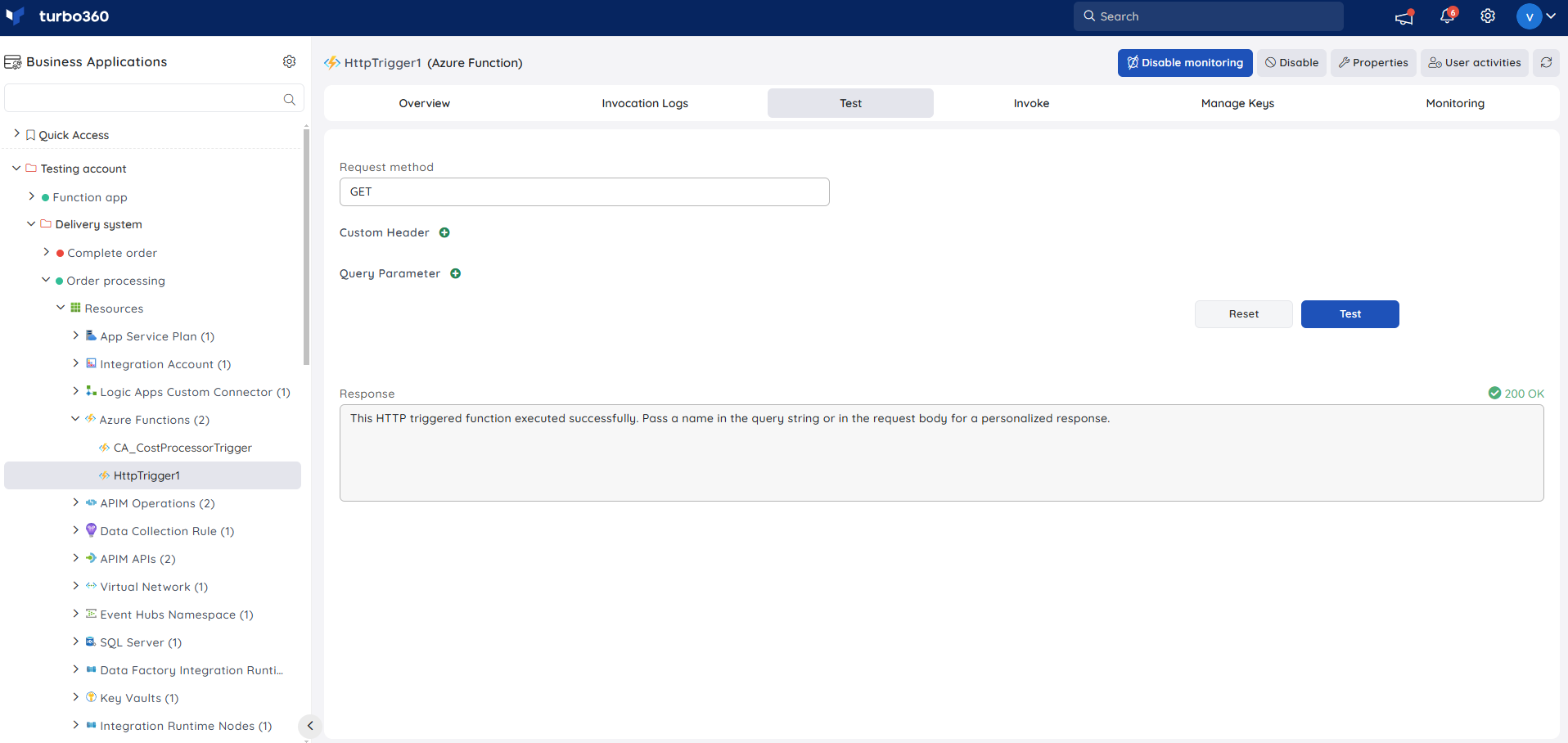Open User activities

point(1475,63)
